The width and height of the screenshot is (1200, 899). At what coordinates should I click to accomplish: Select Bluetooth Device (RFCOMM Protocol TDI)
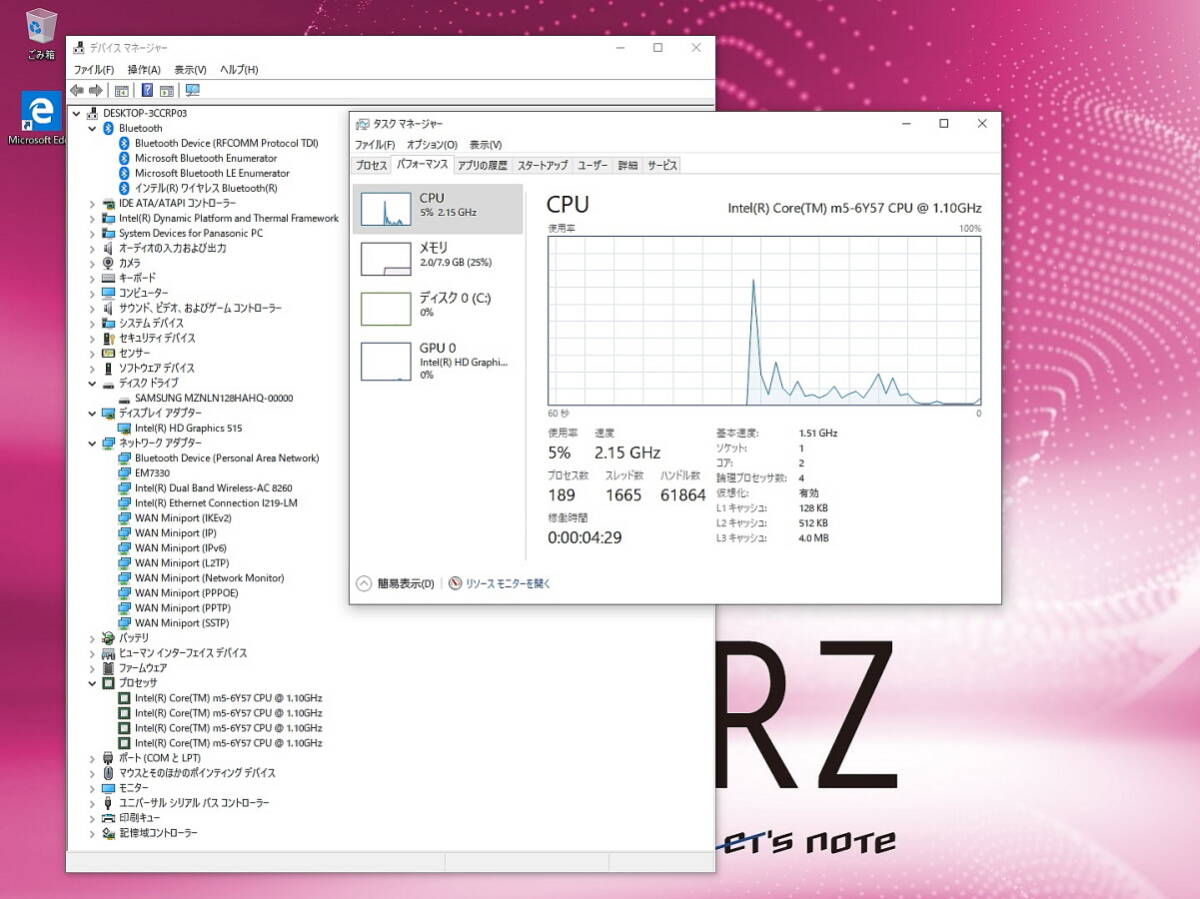click(226, 143)
